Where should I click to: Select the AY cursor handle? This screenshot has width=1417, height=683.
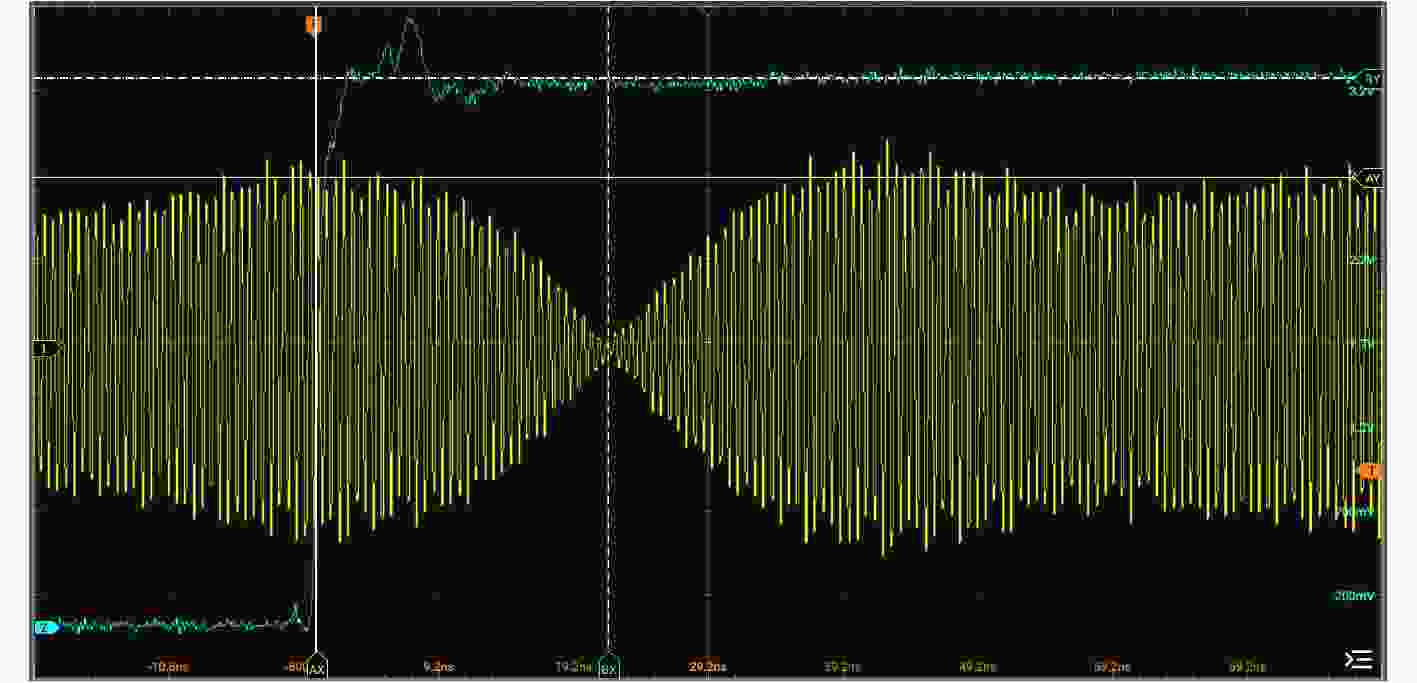pos(1370,178)
